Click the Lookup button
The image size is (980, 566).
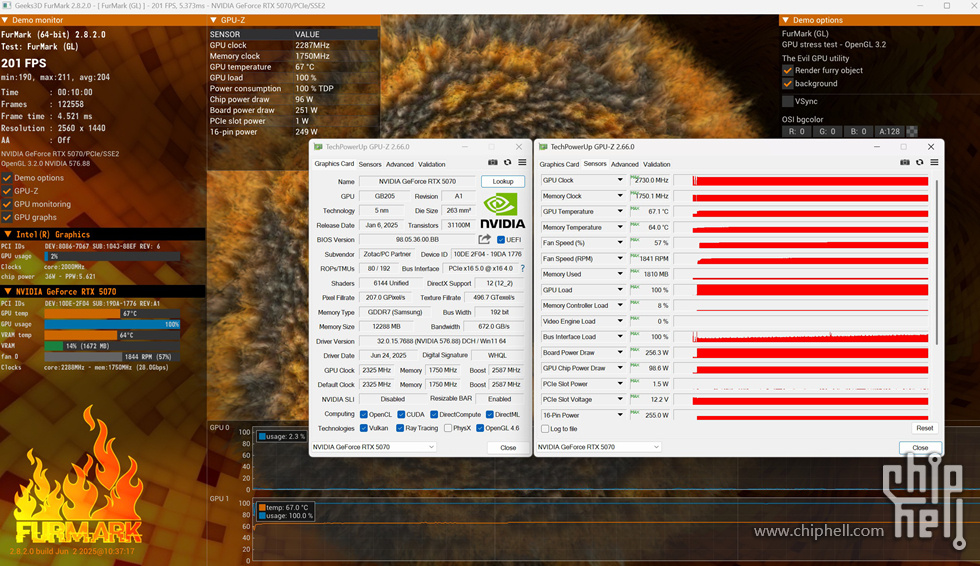coord(502,181)
